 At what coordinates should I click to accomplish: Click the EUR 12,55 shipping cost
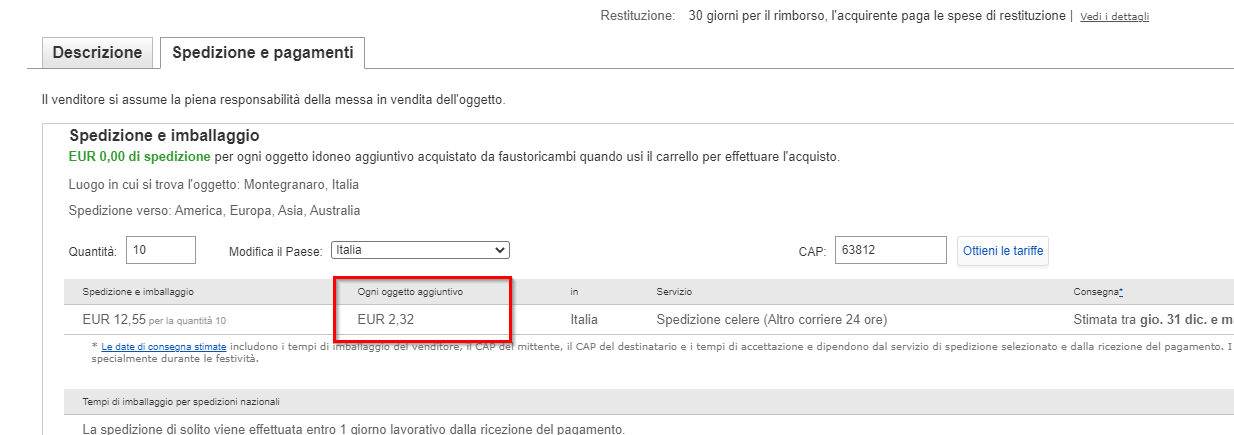(114, 320)
